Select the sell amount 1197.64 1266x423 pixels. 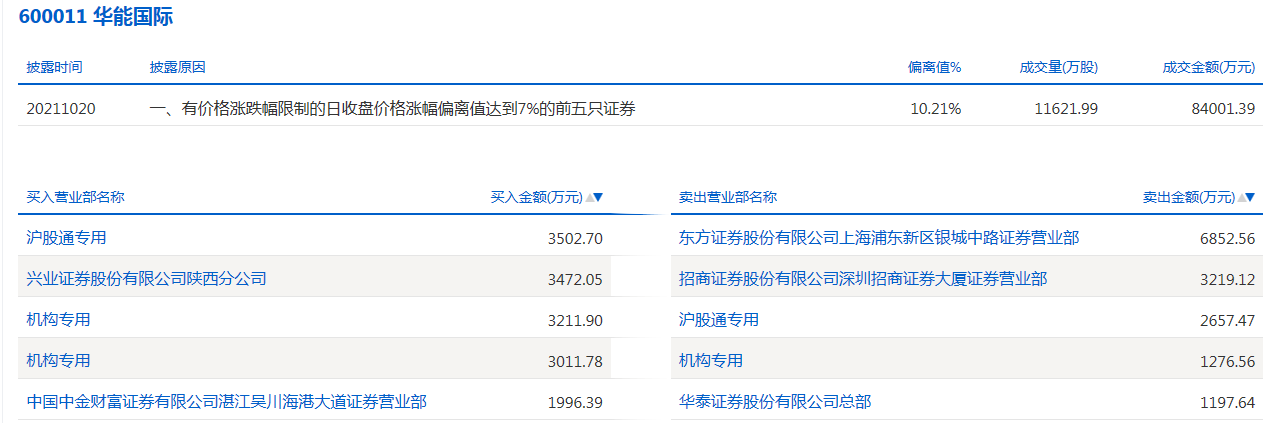coord(1227,402)
